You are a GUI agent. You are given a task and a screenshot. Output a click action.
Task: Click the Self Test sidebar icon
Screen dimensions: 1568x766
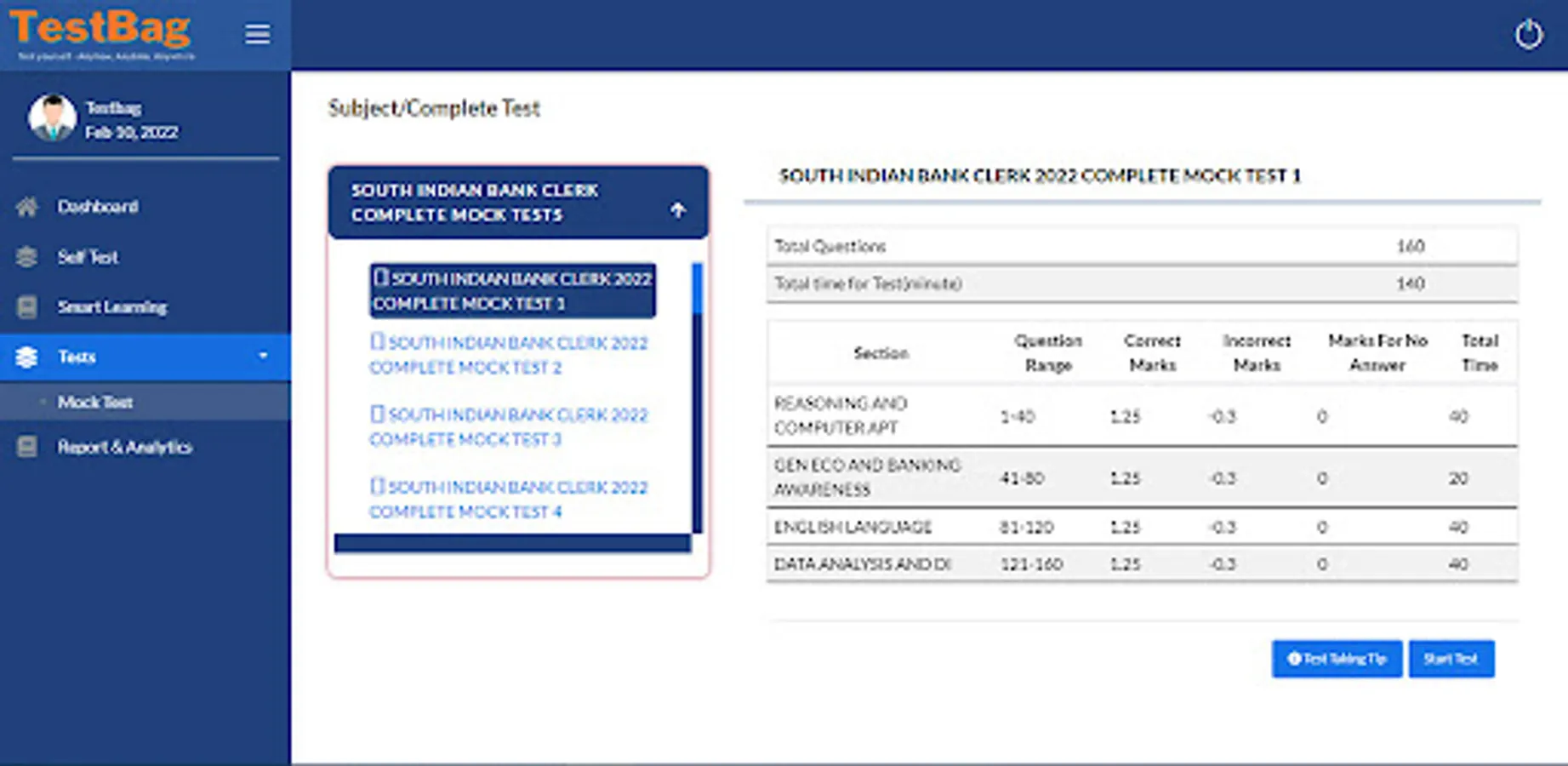(x=27, y=257)
